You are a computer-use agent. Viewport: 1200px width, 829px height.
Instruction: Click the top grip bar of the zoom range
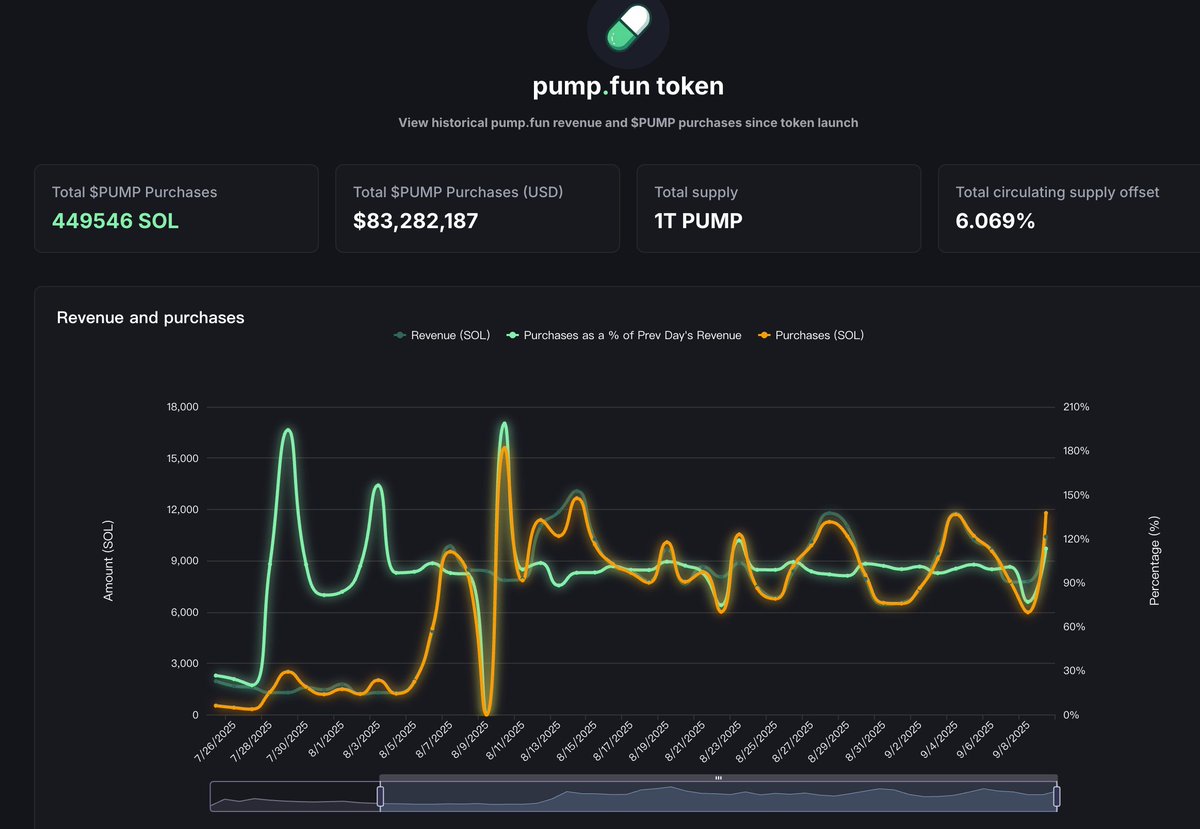tap(718, 777)
